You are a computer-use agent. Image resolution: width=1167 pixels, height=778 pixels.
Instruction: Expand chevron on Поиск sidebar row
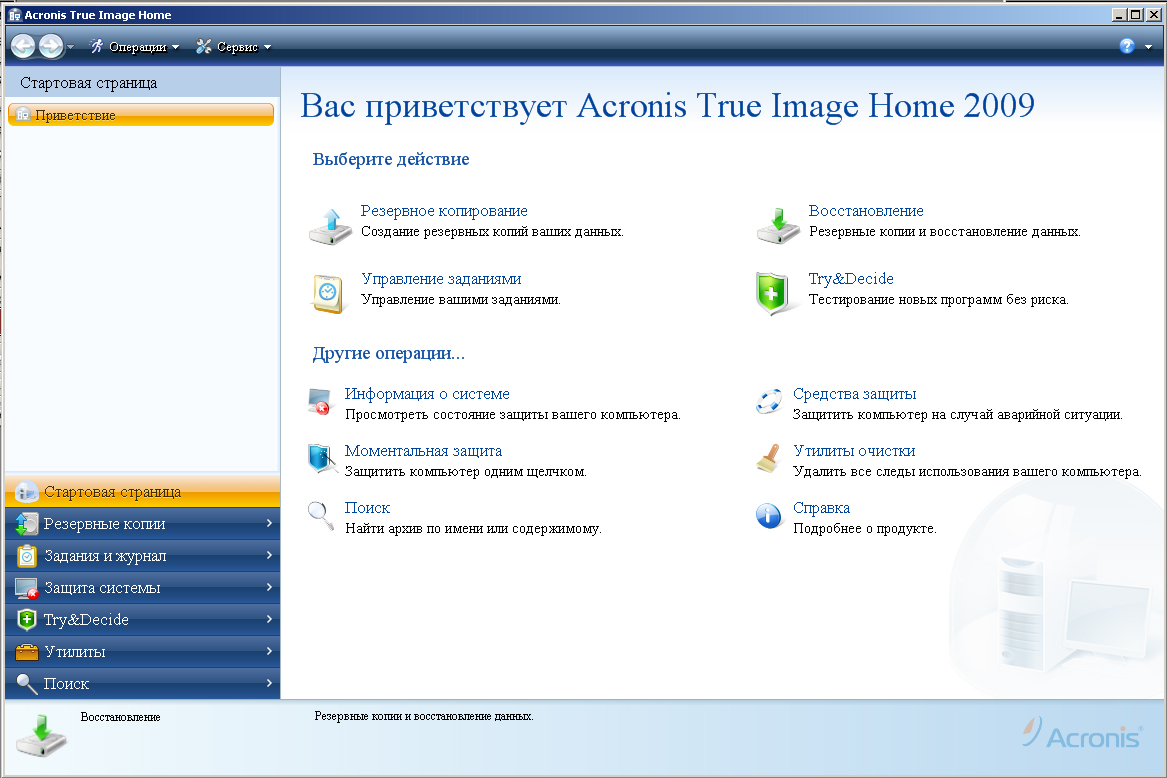269,683
